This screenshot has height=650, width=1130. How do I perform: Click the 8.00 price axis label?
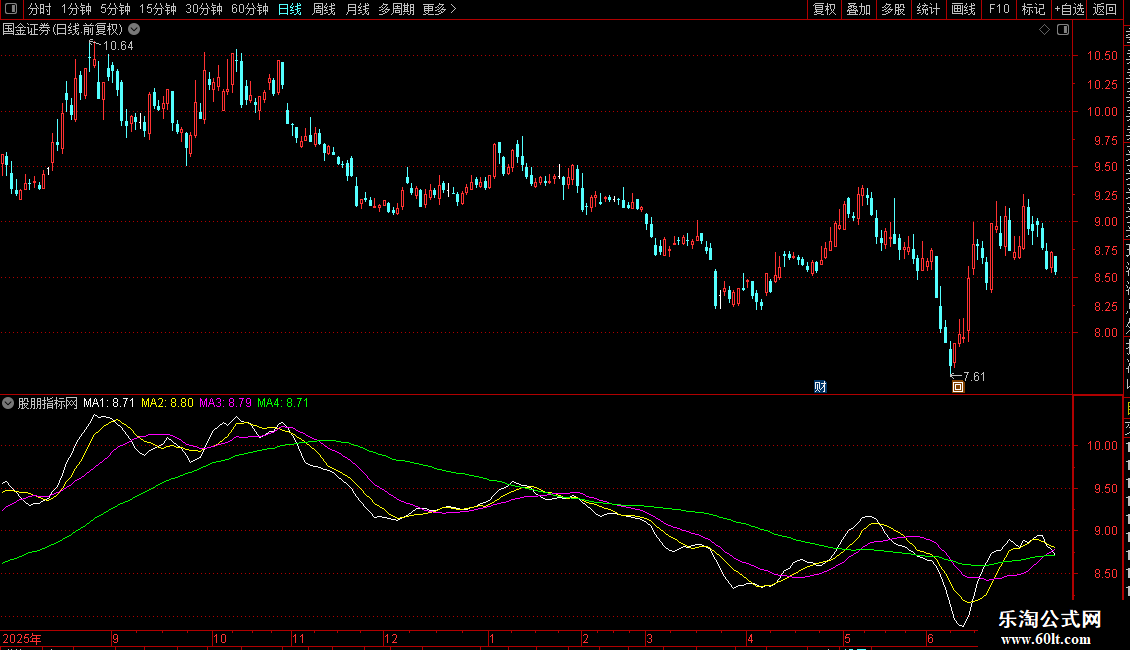1105,333
